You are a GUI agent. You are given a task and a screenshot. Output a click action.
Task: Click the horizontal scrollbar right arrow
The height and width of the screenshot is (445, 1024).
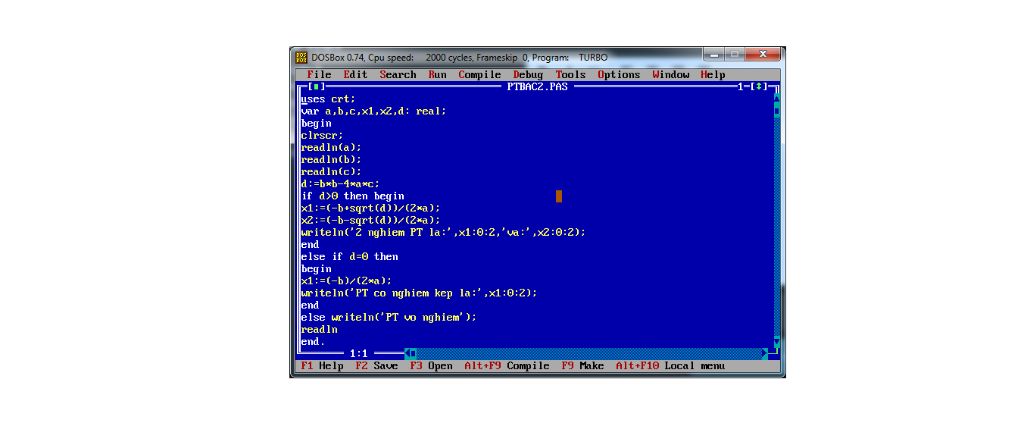tap(765, 354)
